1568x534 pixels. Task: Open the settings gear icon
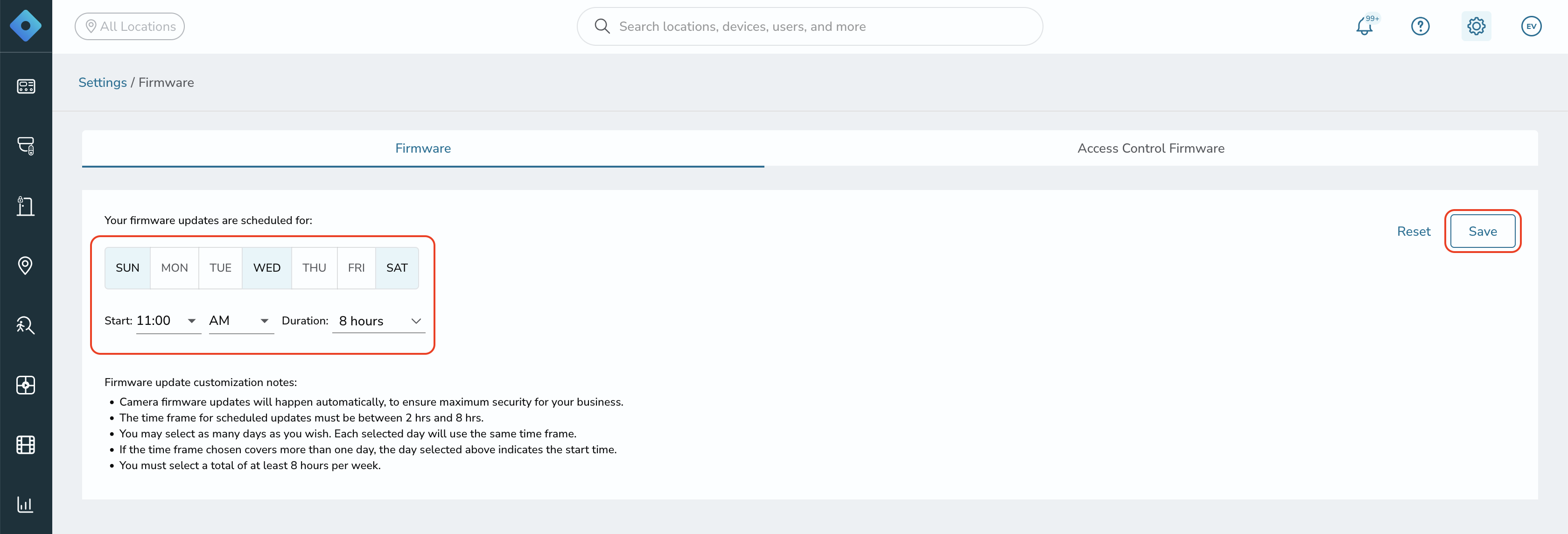pyautogui.click(x=1476, y=26)
